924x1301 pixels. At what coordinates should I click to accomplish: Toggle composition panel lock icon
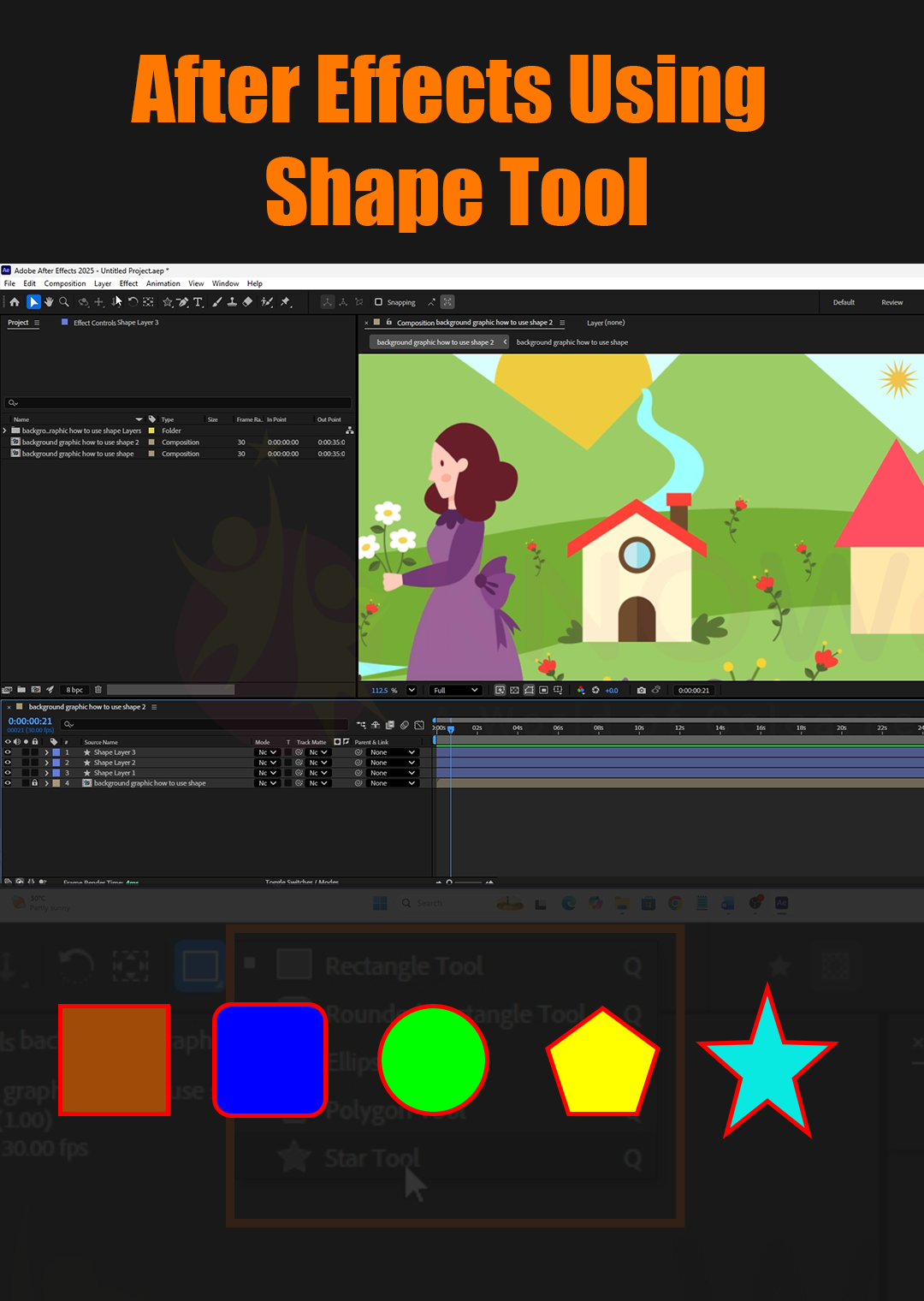389,323
